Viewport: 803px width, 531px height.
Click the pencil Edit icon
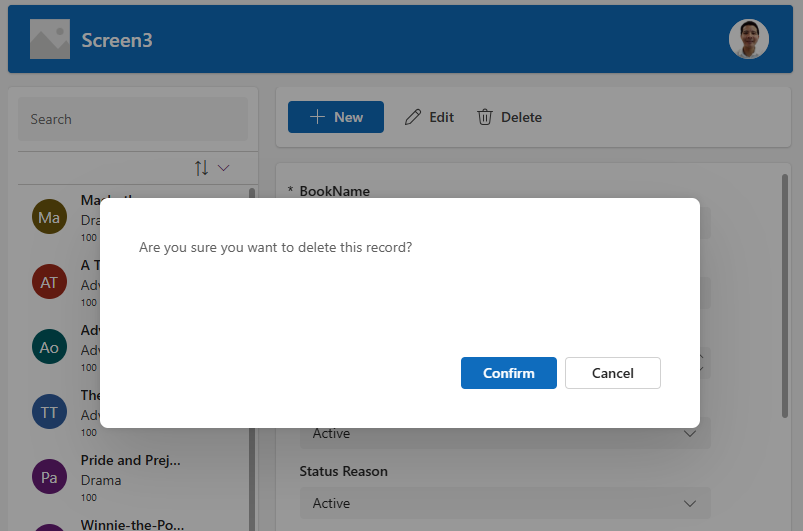pos(413,117)
